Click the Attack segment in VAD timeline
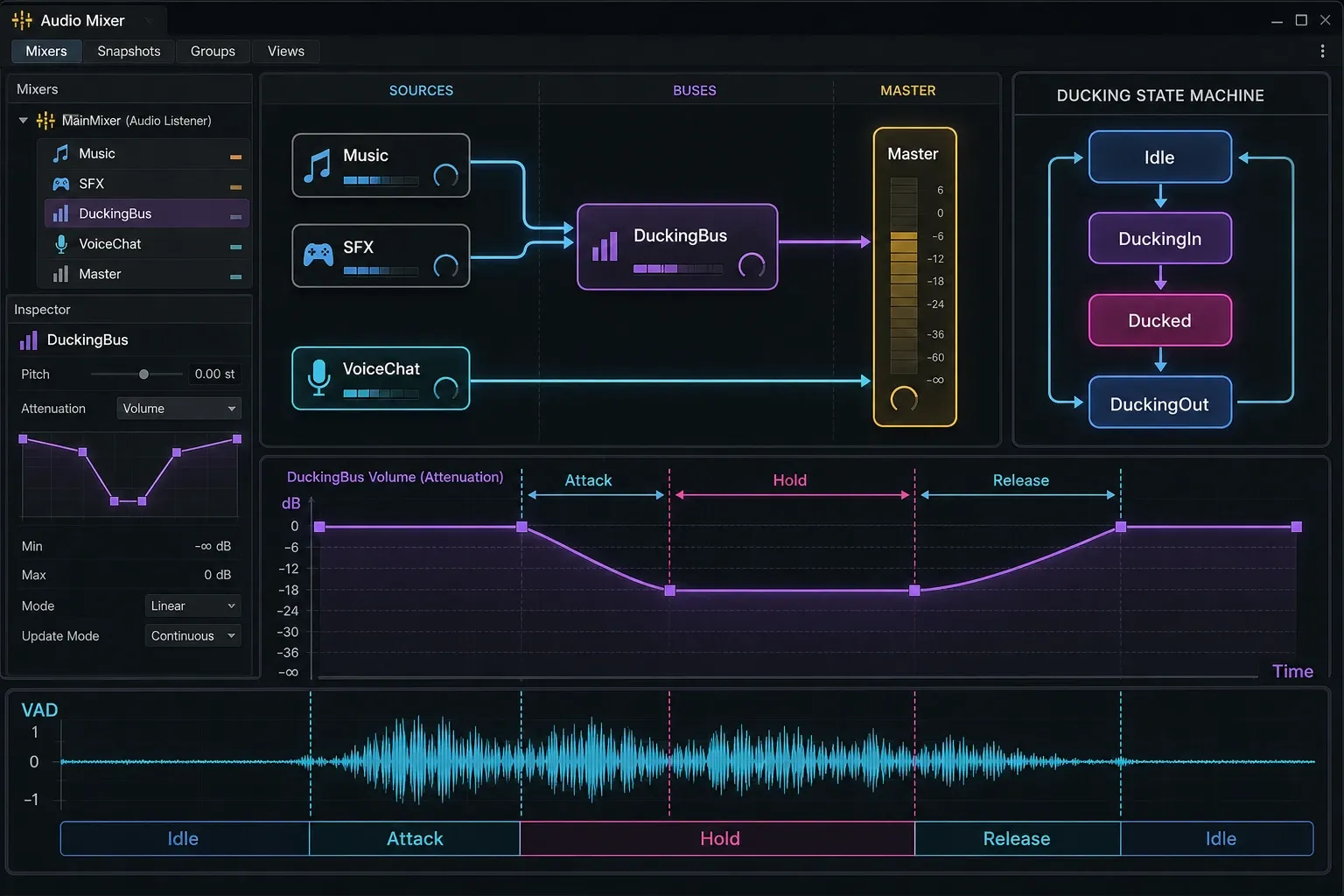The width and height of the screenshot is (1344, 896). [415, 838]
